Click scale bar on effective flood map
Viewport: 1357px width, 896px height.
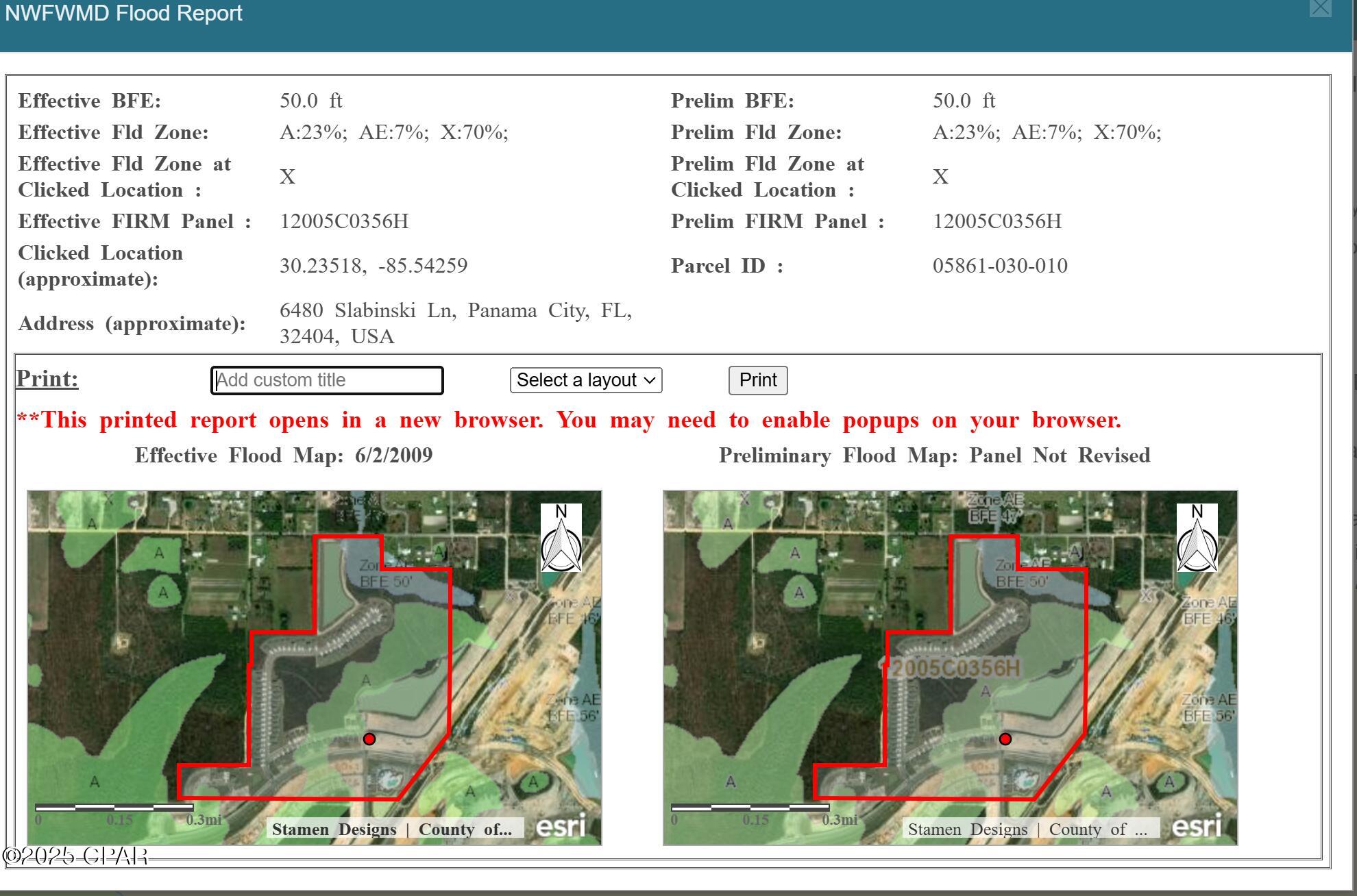coord(114,808)
